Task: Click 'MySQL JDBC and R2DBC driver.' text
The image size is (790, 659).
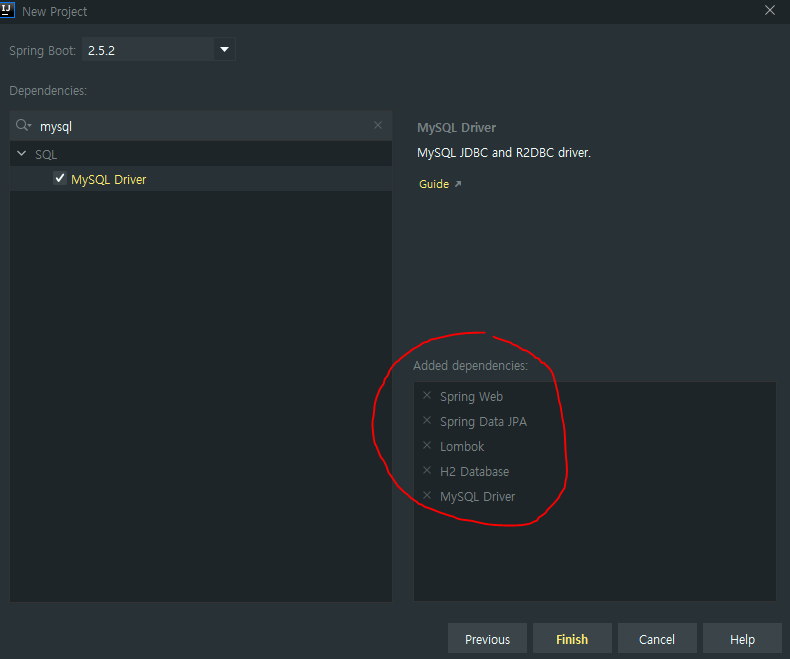Action: click(504, 153)
